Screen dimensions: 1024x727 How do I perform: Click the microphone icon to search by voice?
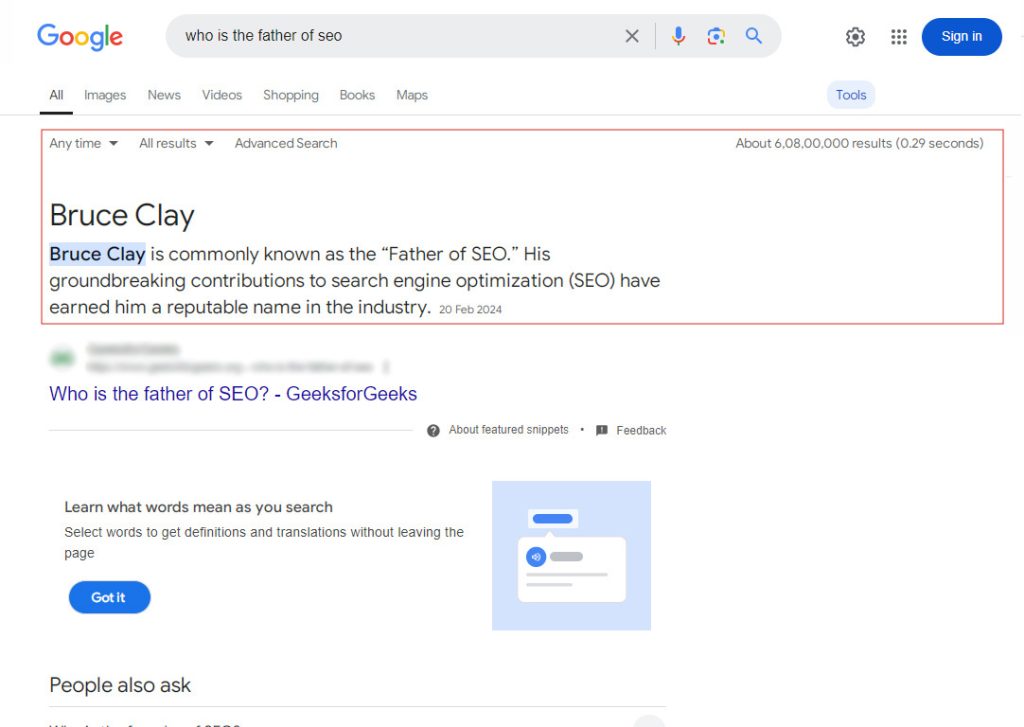click(x=678, y=35)
